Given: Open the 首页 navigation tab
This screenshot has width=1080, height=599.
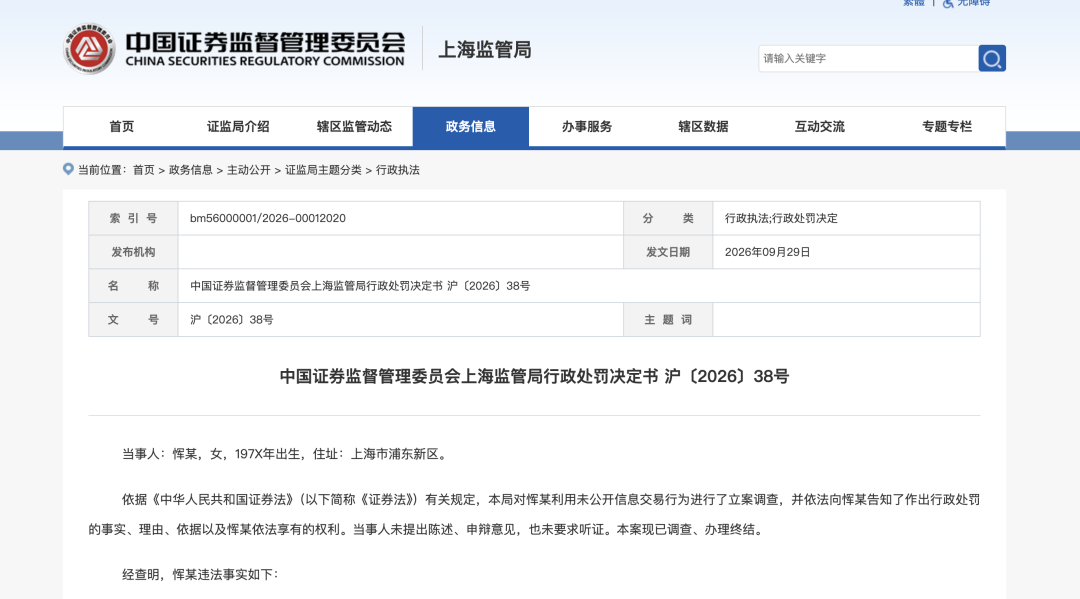Looking at the screenshot, I should pyautogui.click(x=121, y=127).
